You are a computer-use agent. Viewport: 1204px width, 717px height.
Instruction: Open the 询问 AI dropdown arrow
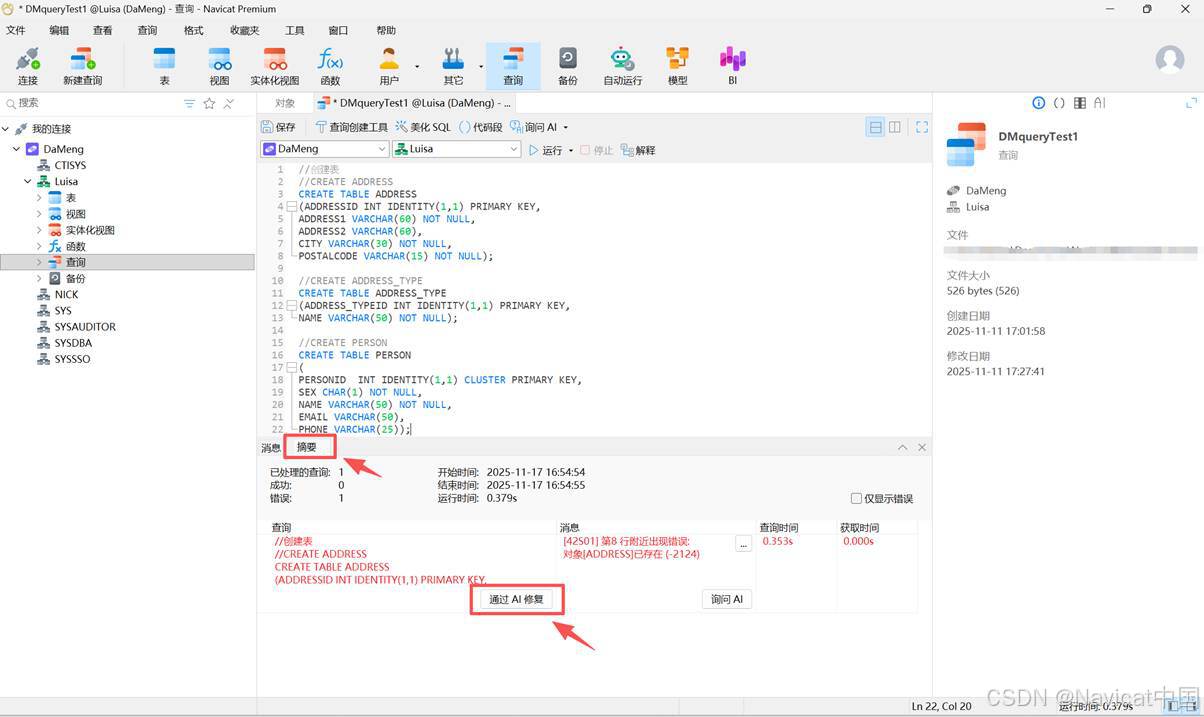point(566,128)
